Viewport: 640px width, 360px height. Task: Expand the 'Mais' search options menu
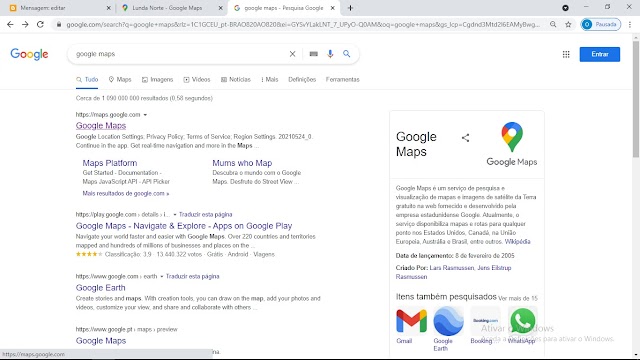click(x=270, y=80)
